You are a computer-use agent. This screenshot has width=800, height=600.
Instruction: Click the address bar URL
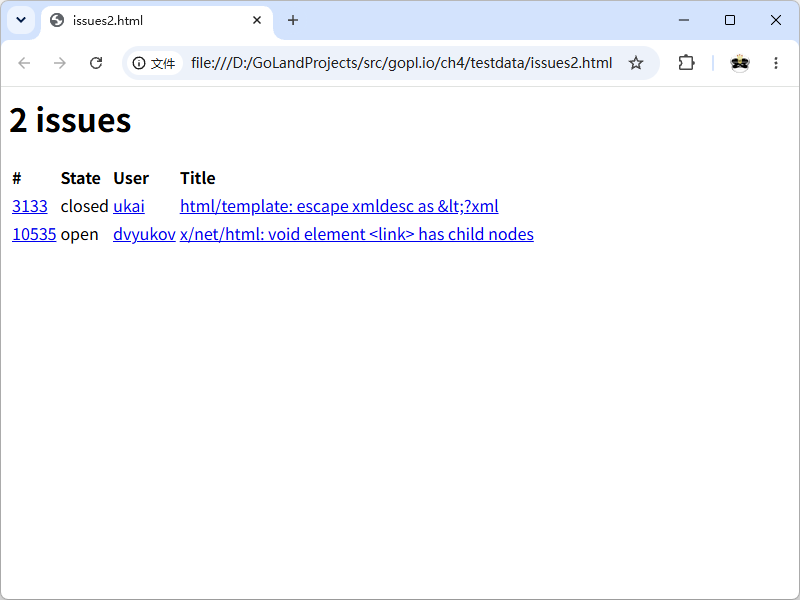[x=401, y=63]
